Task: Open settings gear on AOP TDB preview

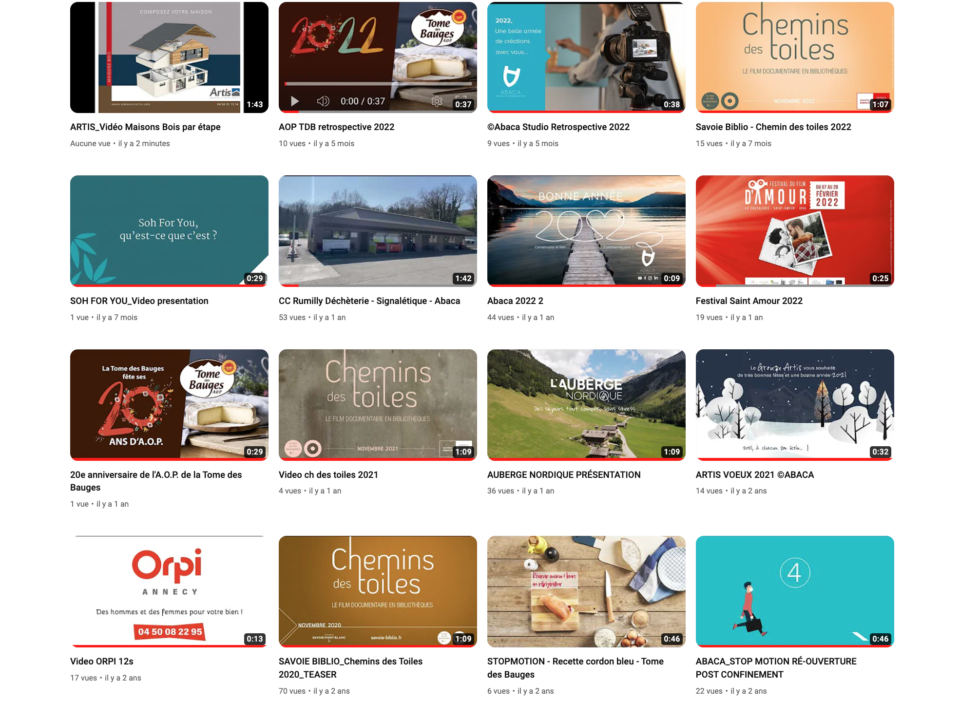Action: 437,101
